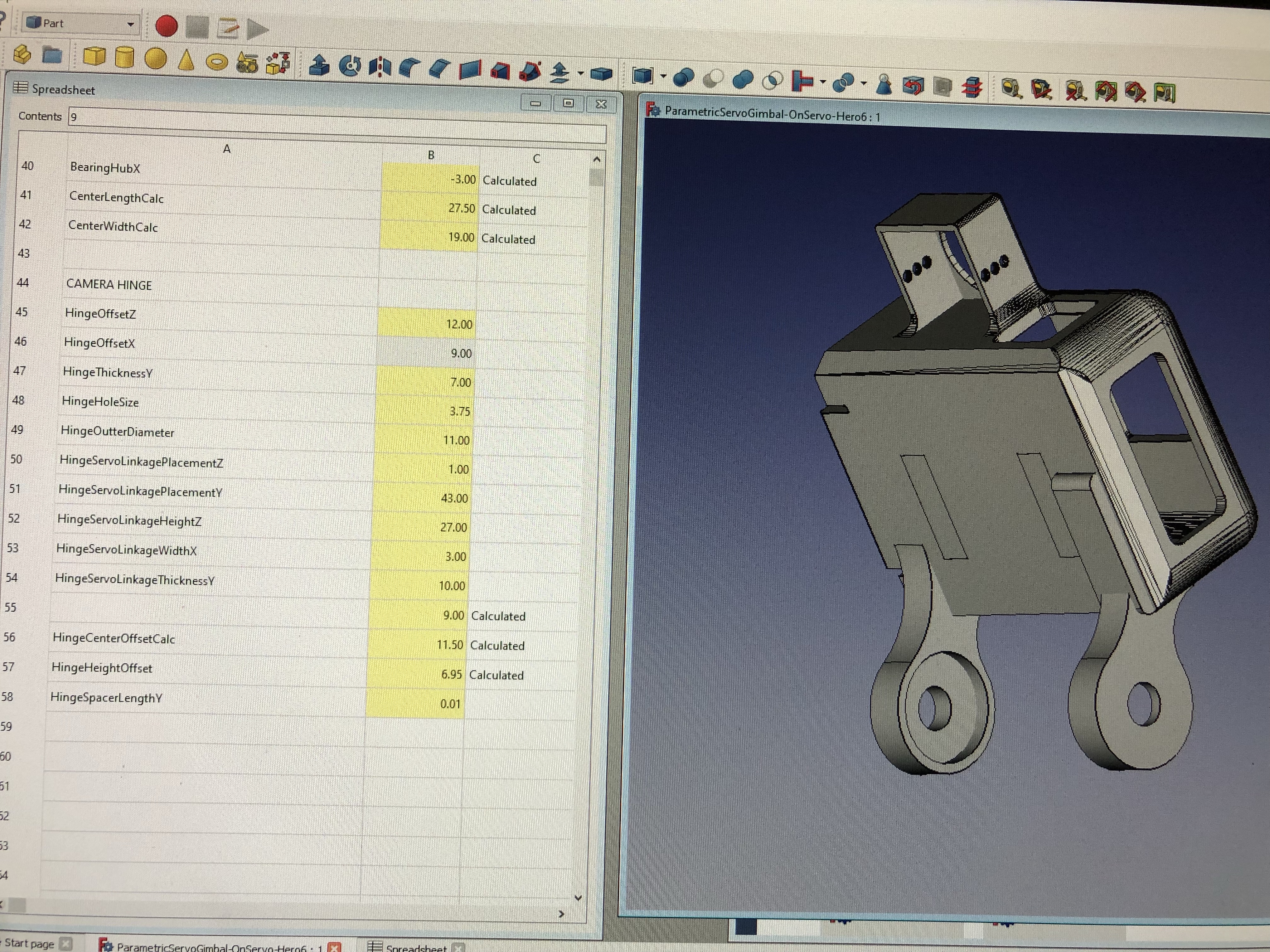Select the Cylinder primitive tool
Viewport: 1270px width, 952px height.
pos(124,57)
